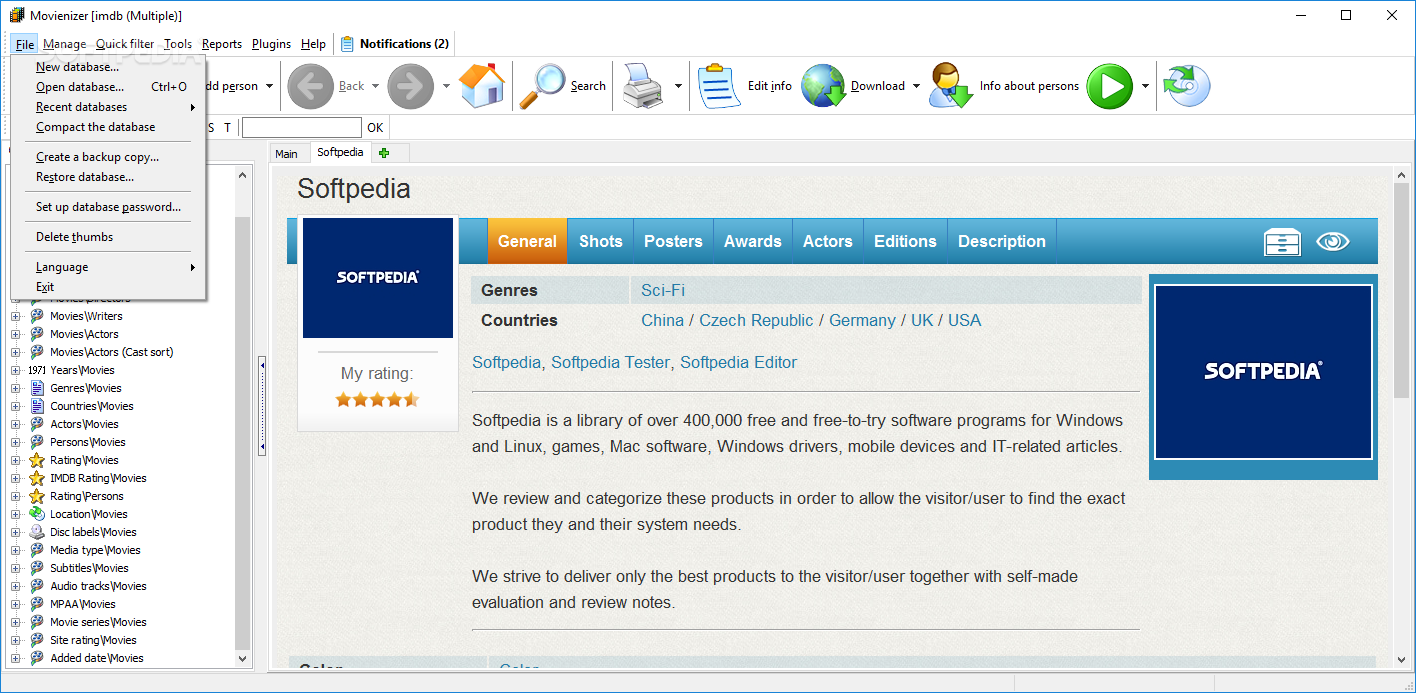Click the quick filter text field
1416x693 pixels.
click(x=302, y=127)
